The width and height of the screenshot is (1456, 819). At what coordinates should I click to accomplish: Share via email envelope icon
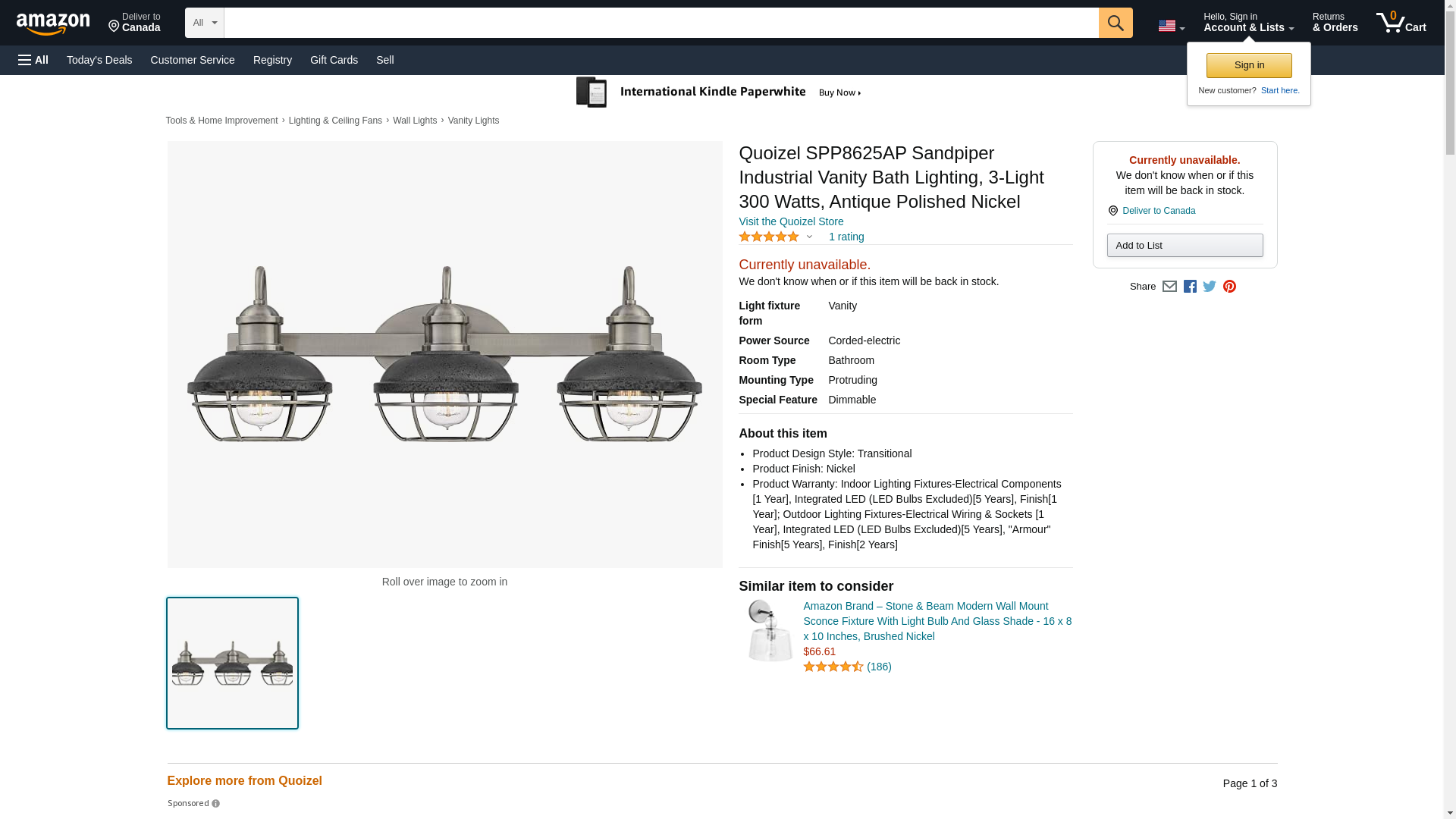[1169, 287]
